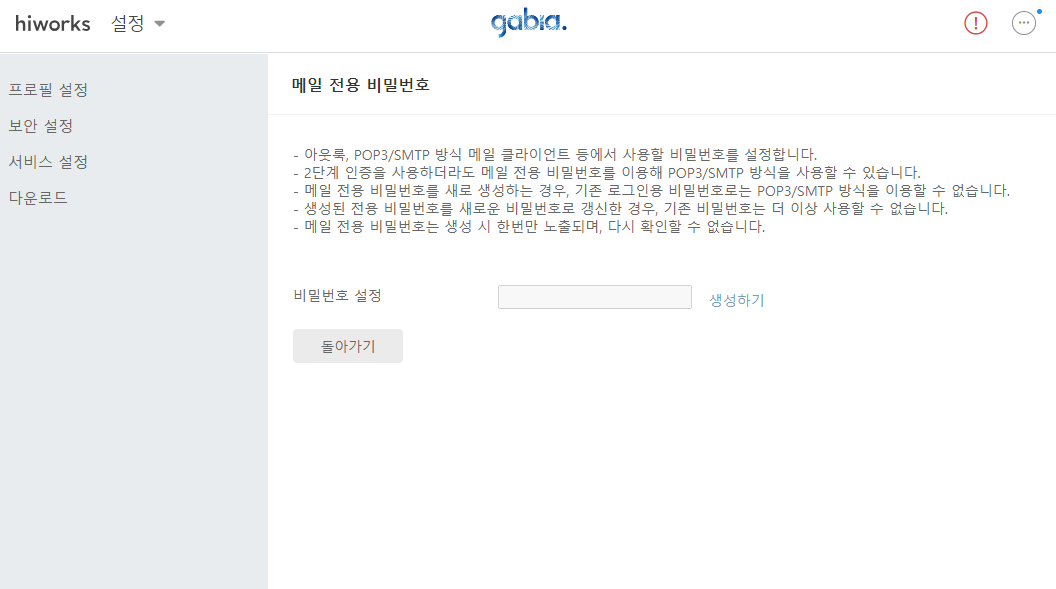
Task: Click the red exclamation alert icon
Action: [975, 24]
